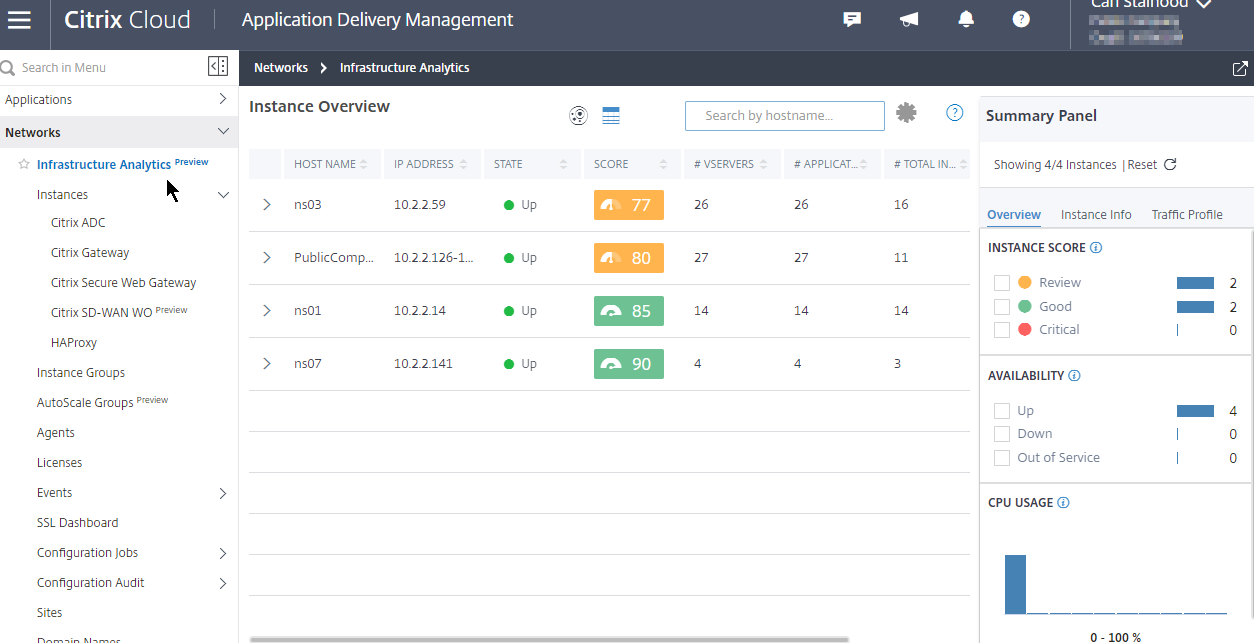Image resolution: width=1254 pixels, height=643 pixels.
Task: Sort table by HOST NAME column
Action: 331,164
